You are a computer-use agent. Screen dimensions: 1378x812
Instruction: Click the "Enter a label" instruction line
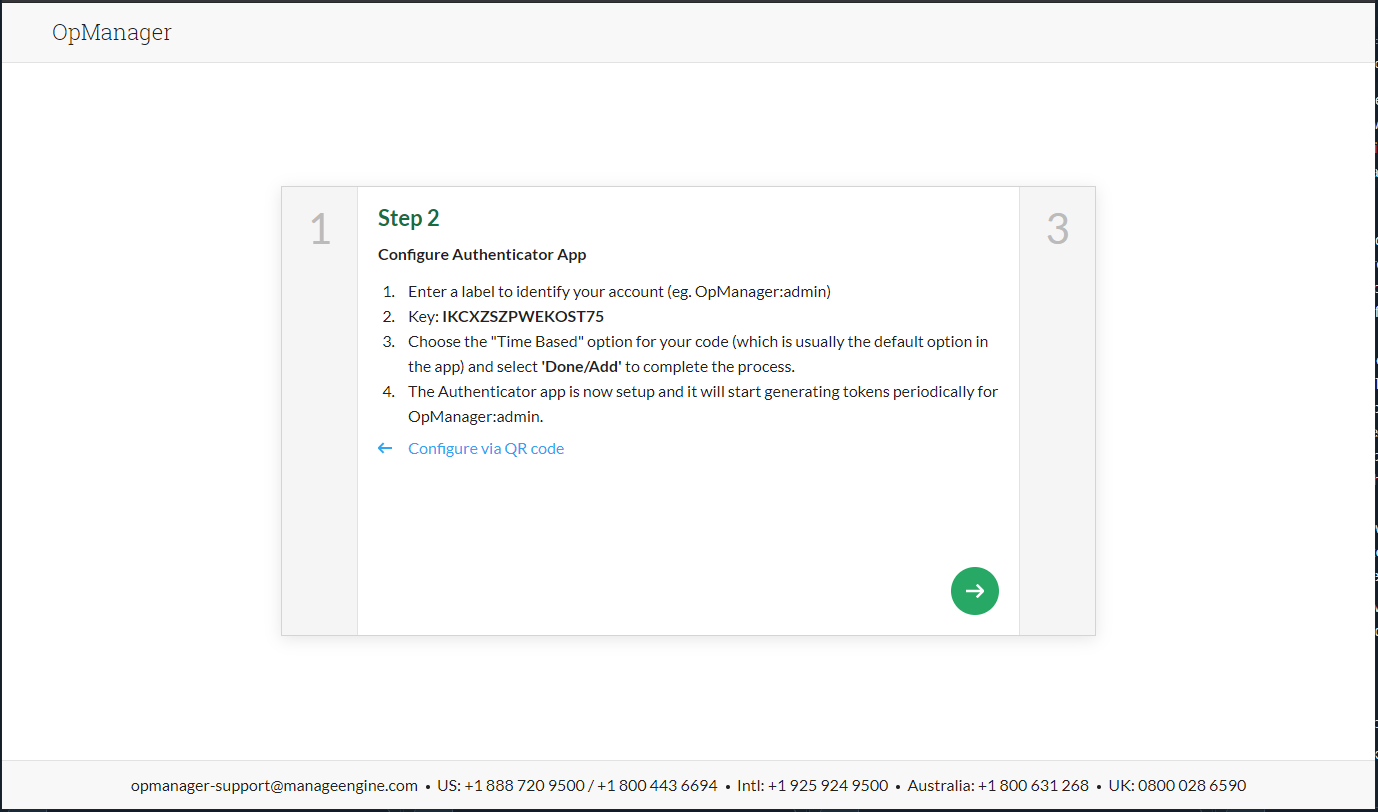tap(619, 292)
